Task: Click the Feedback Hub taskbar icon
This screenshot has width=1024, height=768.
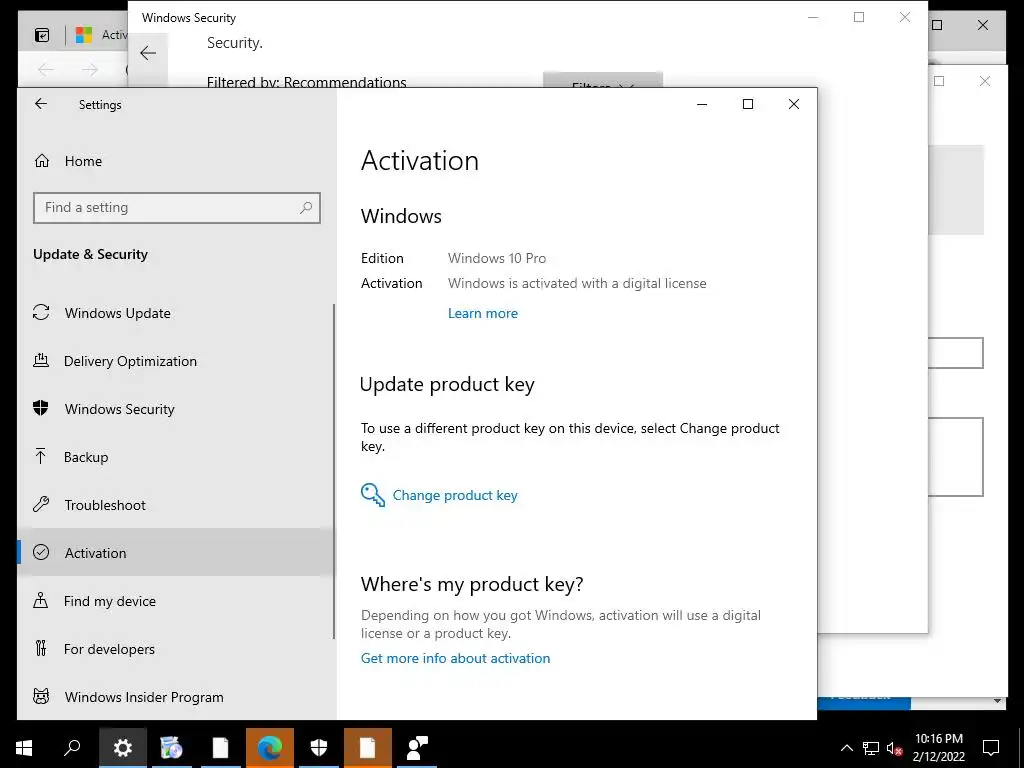Action: (x=417, y=748)
